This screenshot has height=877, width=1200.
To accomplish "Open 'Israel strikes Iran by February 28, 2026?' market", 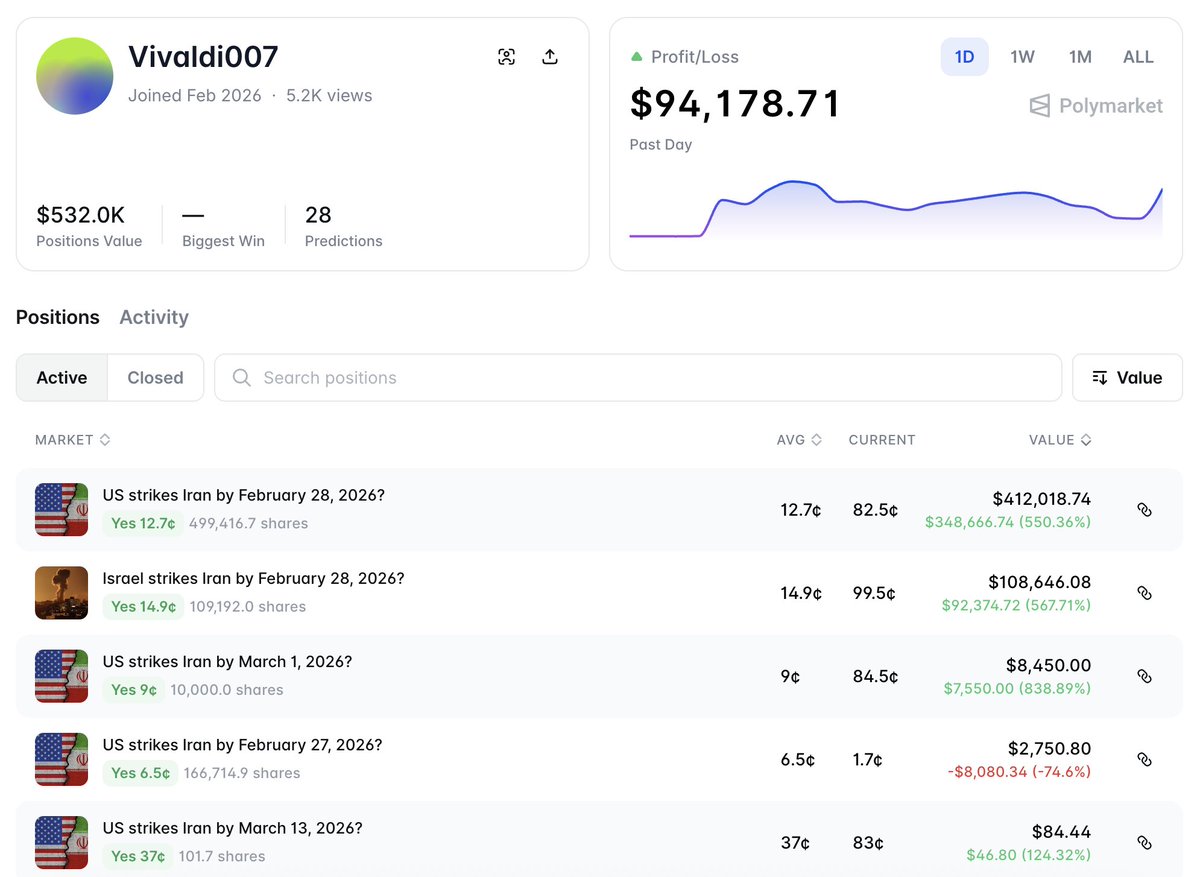I will tap(253, 579).
